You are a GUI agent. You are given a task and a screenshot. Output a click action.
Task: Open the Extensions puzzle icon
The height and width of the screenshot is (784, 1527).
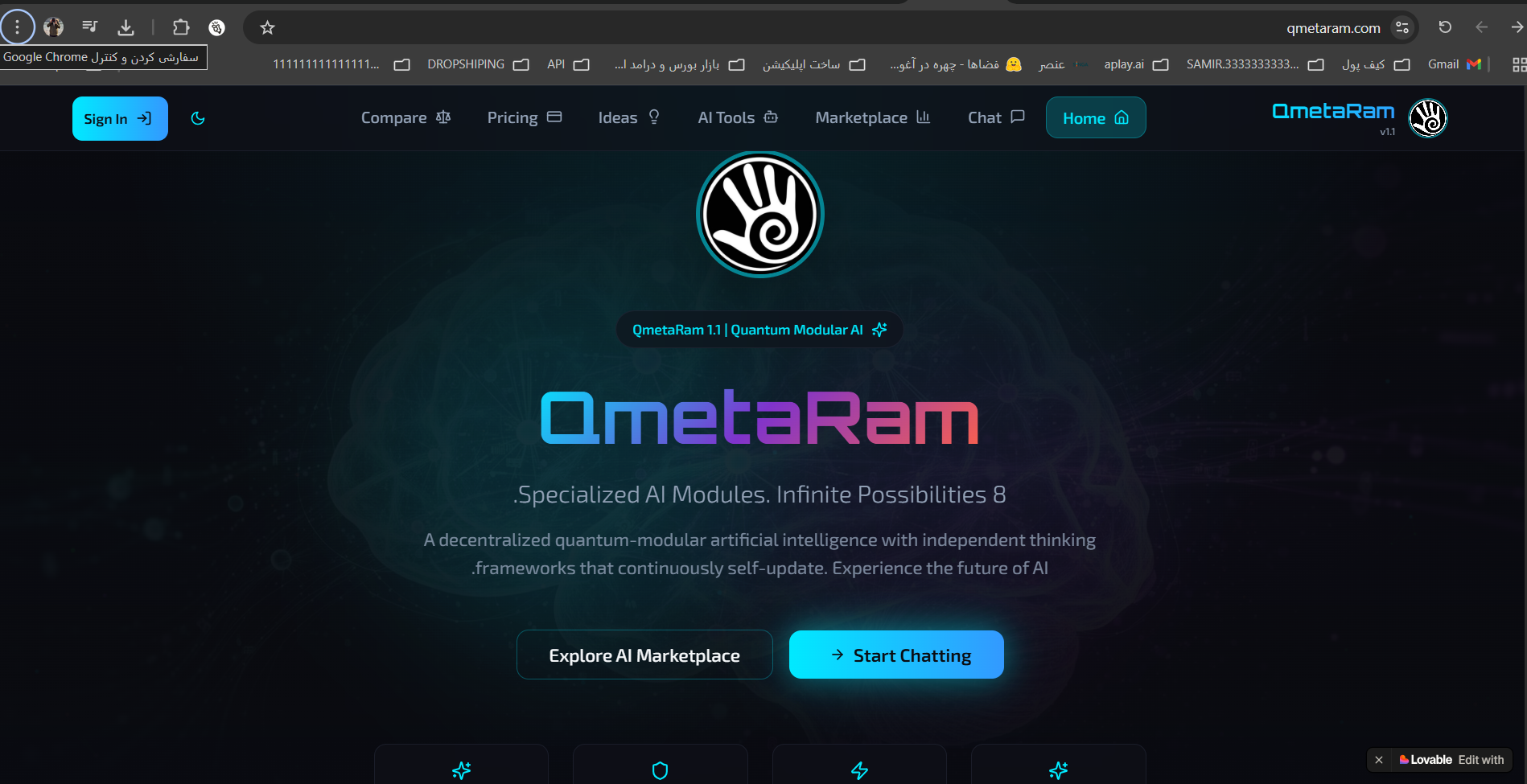pyautogui.click(x=180, y=27)
